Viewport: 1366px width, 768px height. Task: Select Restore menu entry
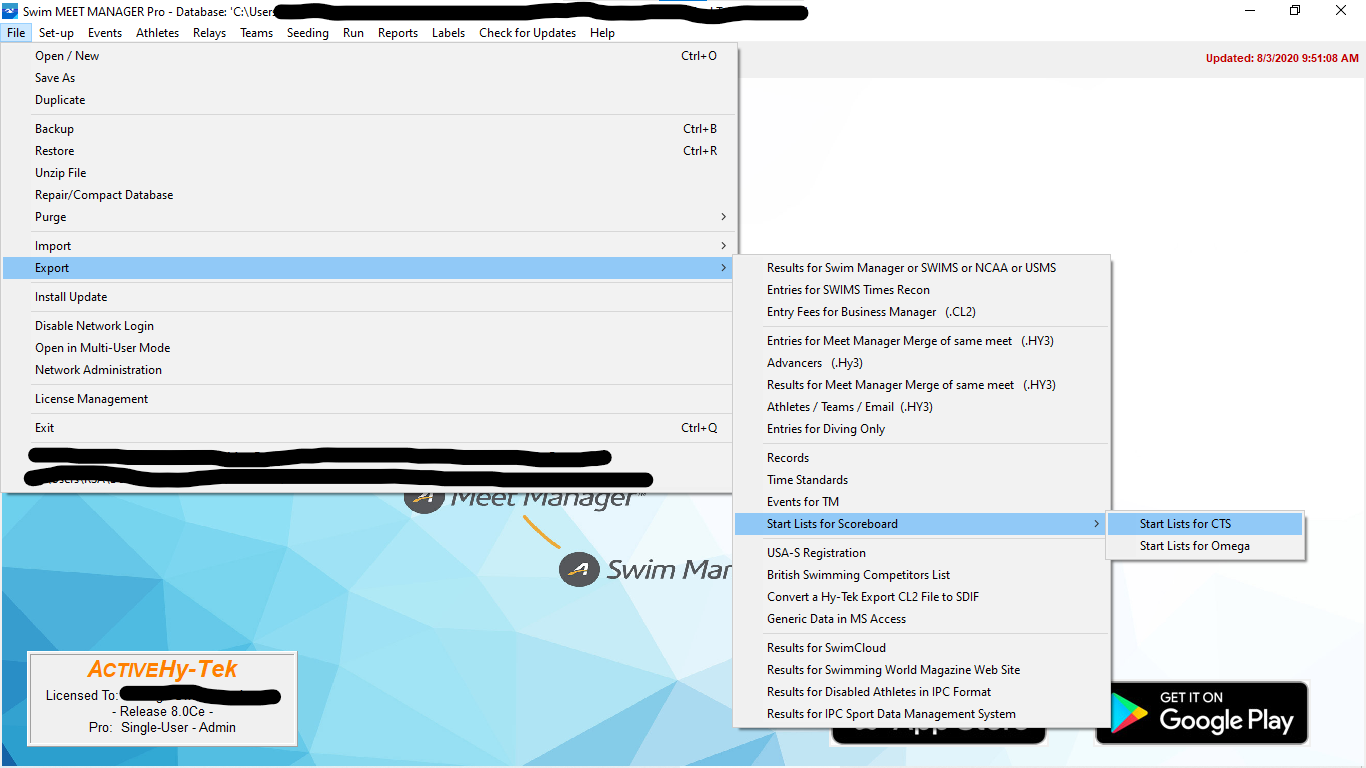tap(369, 151)
